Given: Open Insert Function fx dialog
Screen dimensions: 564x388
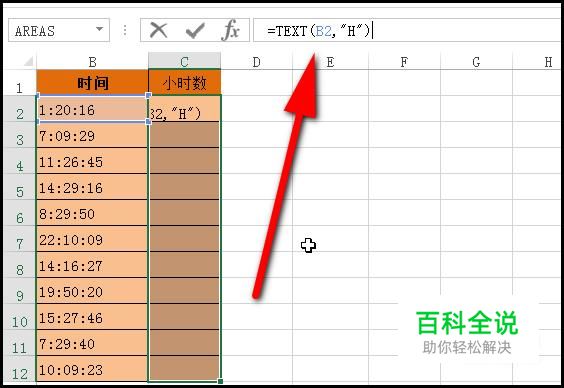Looking at the screenshot, I should coord(230,30).
